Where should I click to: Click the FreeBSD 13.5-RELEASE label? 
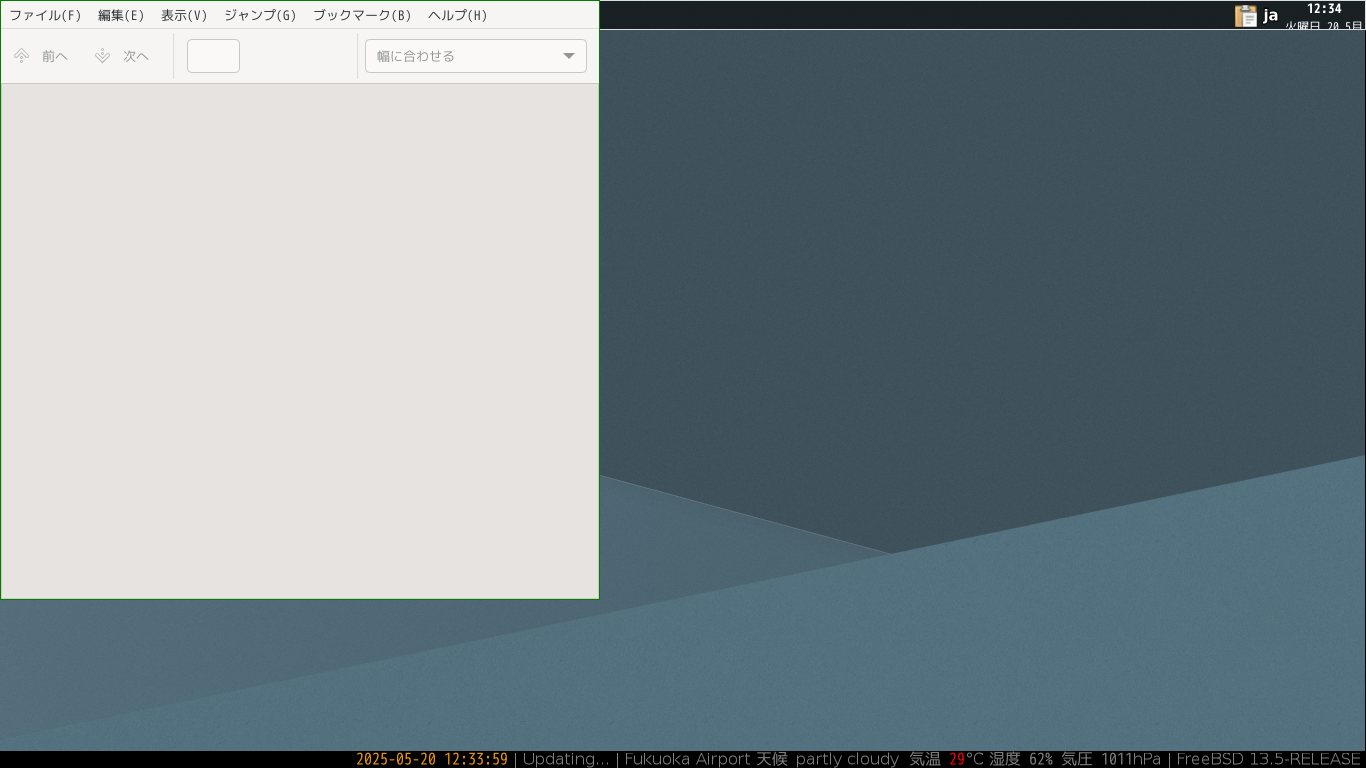point(1269,759)
